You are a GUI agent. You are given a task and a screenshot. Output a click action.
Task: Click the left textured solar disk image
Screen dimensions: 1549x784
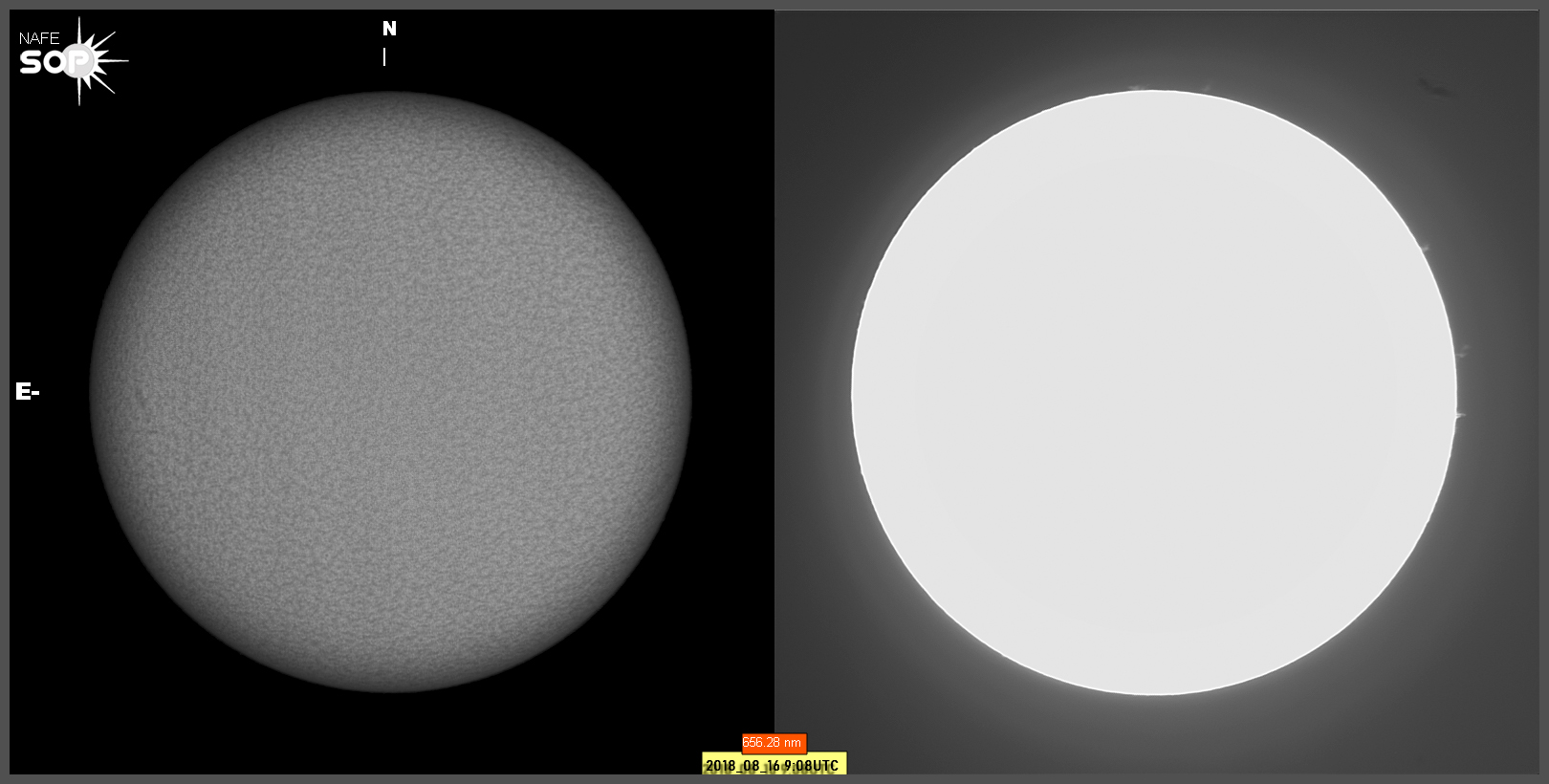390,392
